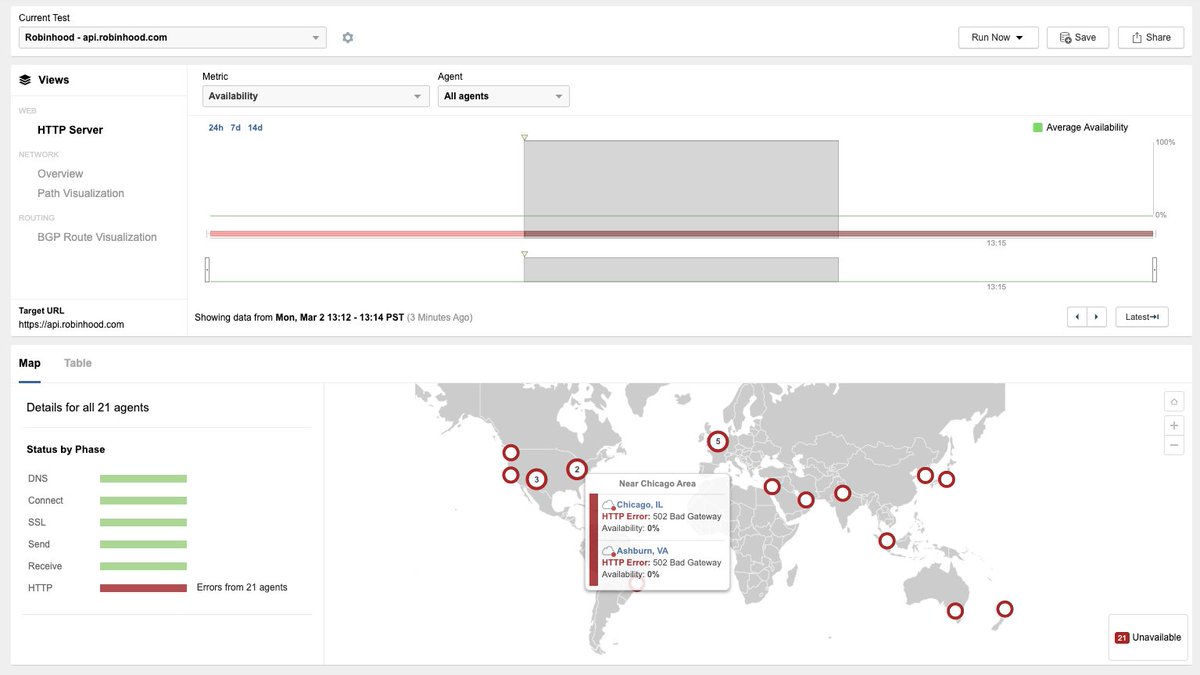This screenshot has height=675, width=1200.
Task: Open the Run Now dropdown
Action: pos(998,37)
